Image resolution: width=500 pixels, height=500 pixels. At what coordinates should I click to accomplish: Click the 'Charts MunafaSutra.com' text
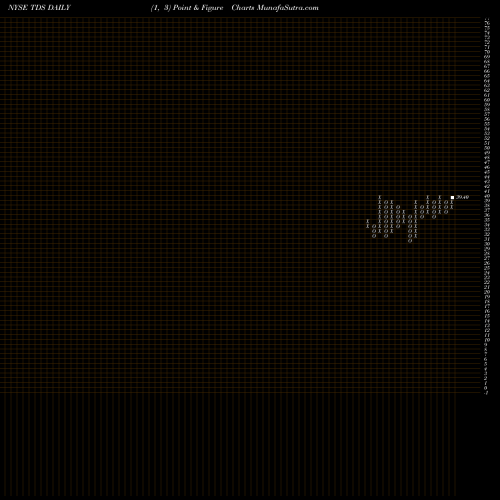(275, 8)
